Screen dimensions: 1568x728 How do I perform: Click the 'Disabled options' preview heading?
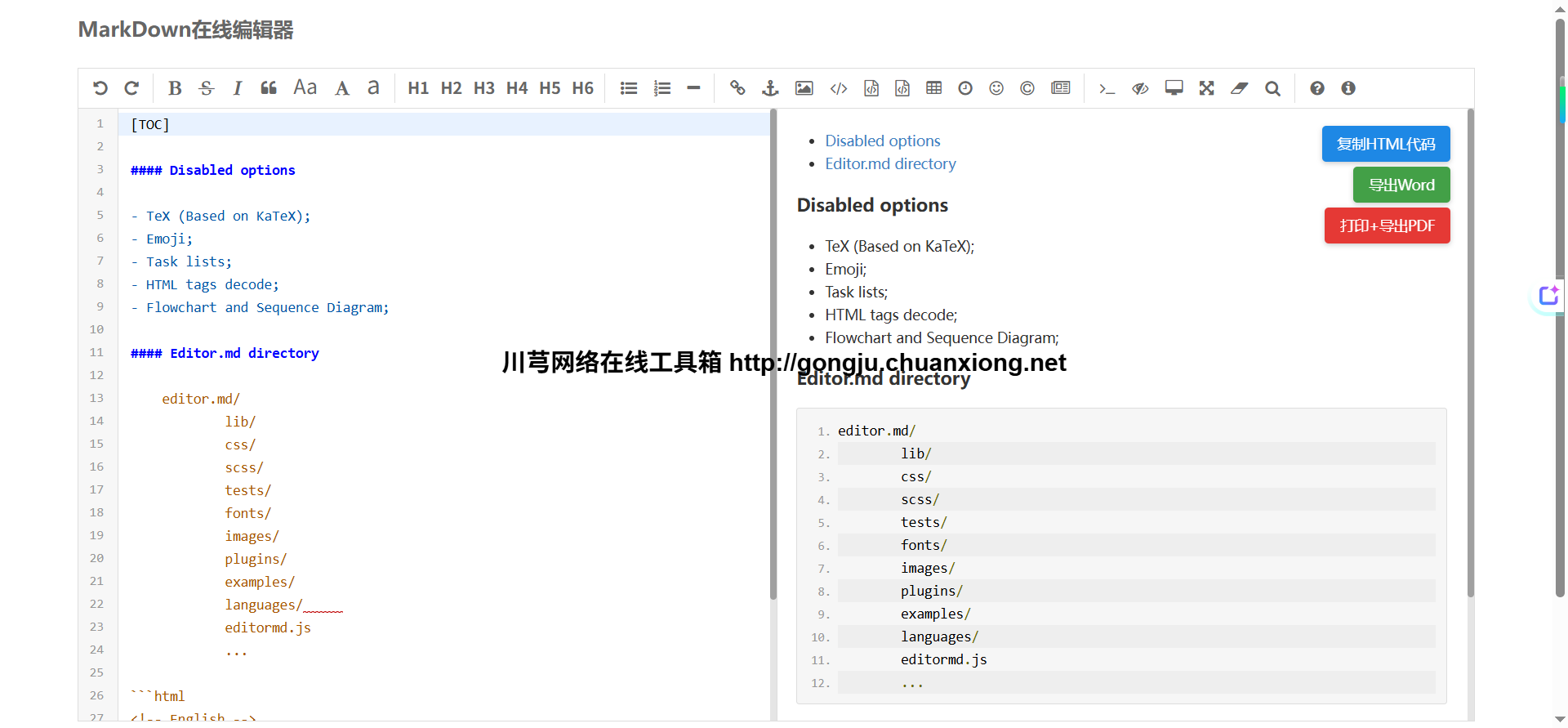872,205
